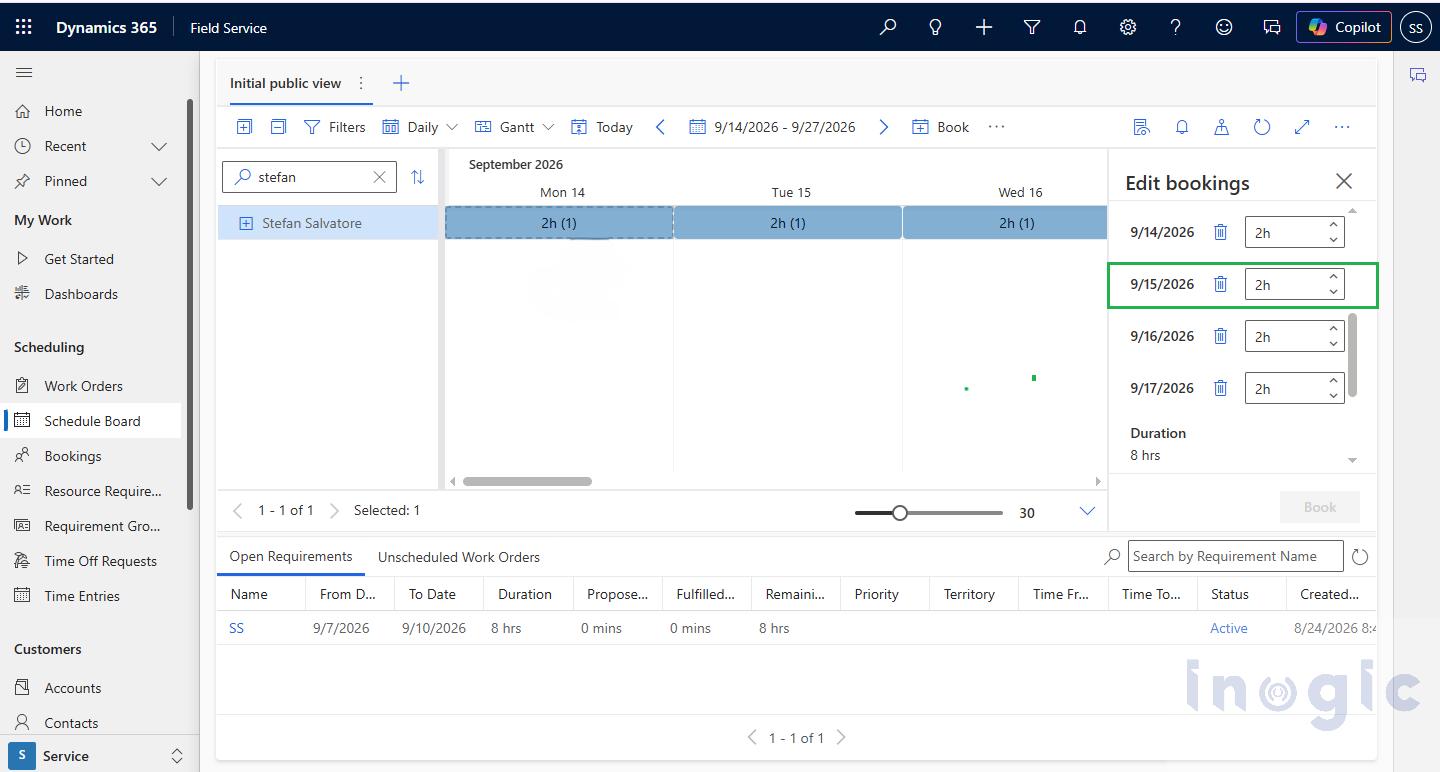Select the Tue 15 2h (1) booking
Viewport: 1440px width, 772px height.
pyautogui.click(x=788, y=223)
